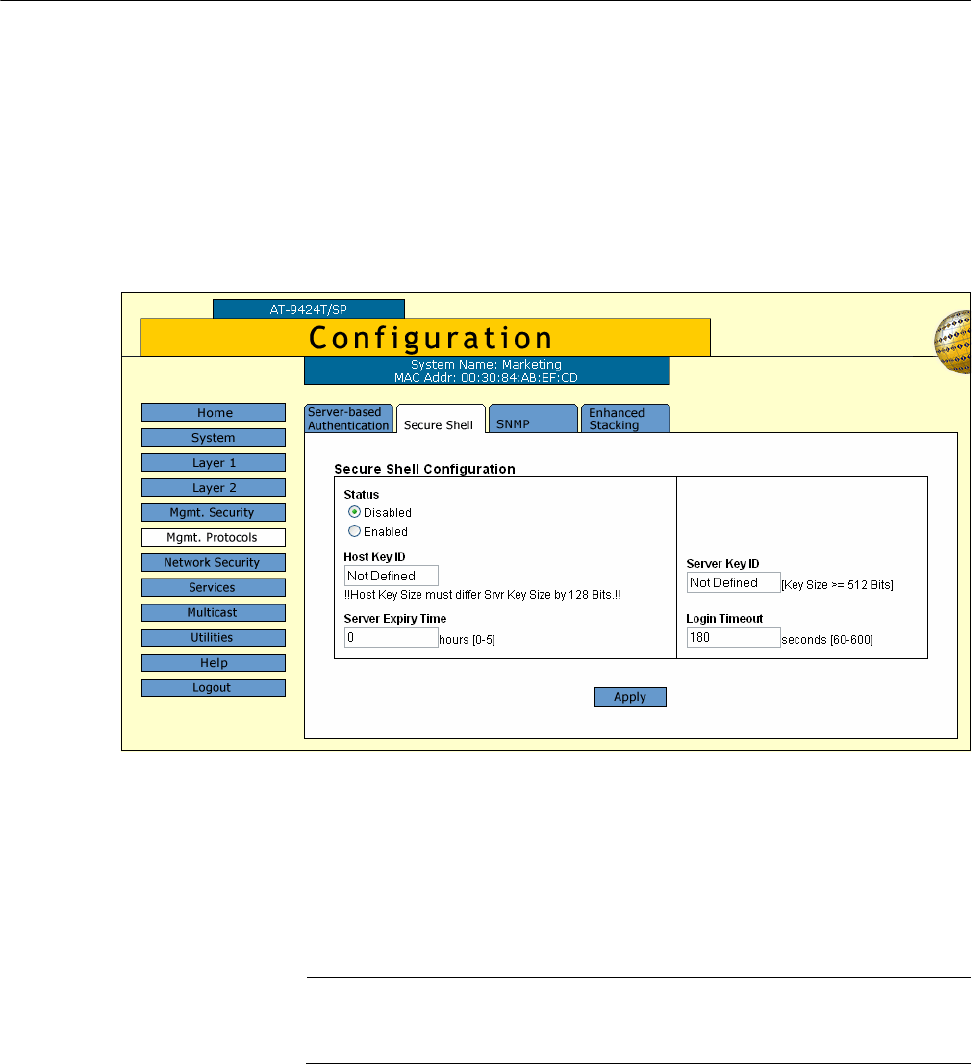Viewport: 972px width, 1064px height.
Task: Go to Utilities page
Action: [213, 638]
